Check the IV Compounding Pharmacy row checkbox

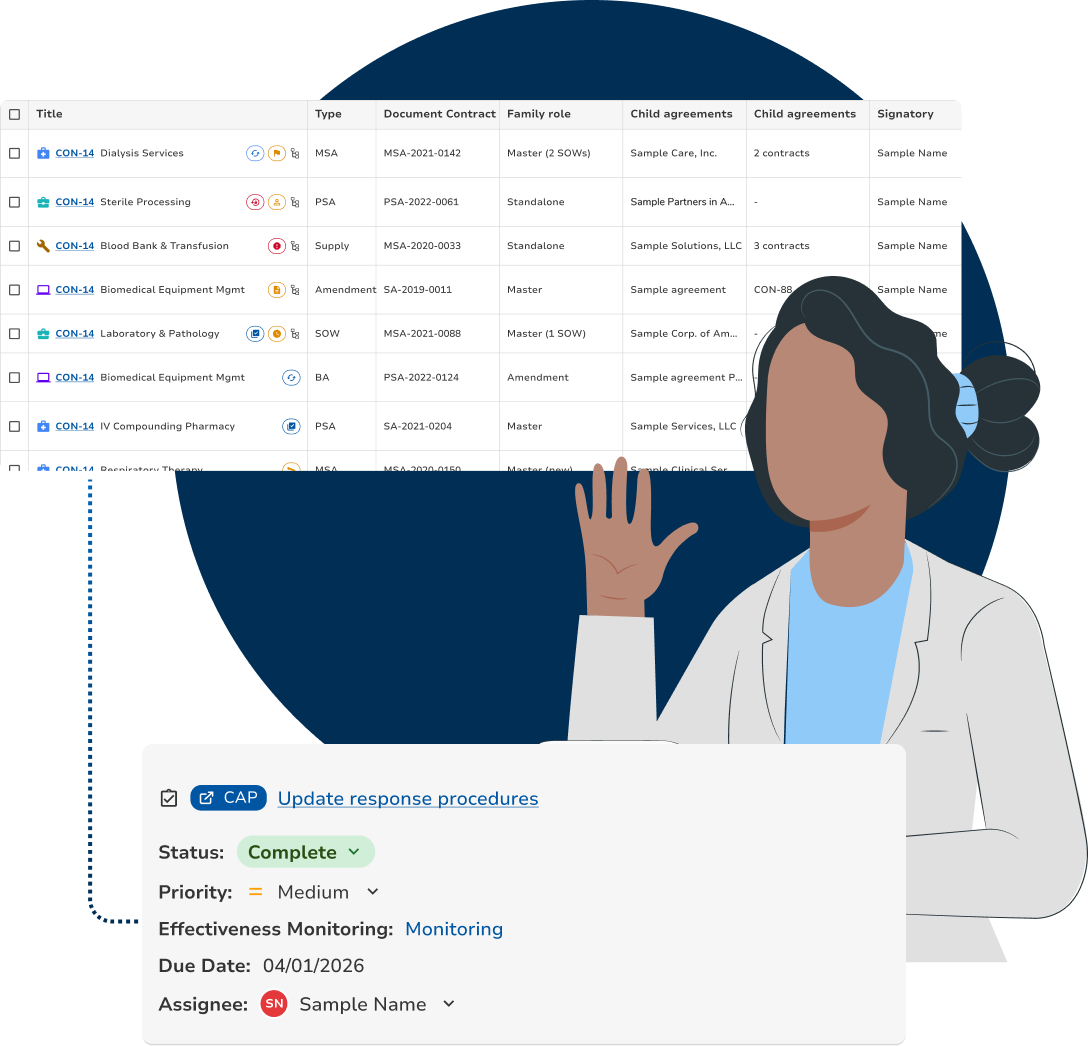(15, 426)
